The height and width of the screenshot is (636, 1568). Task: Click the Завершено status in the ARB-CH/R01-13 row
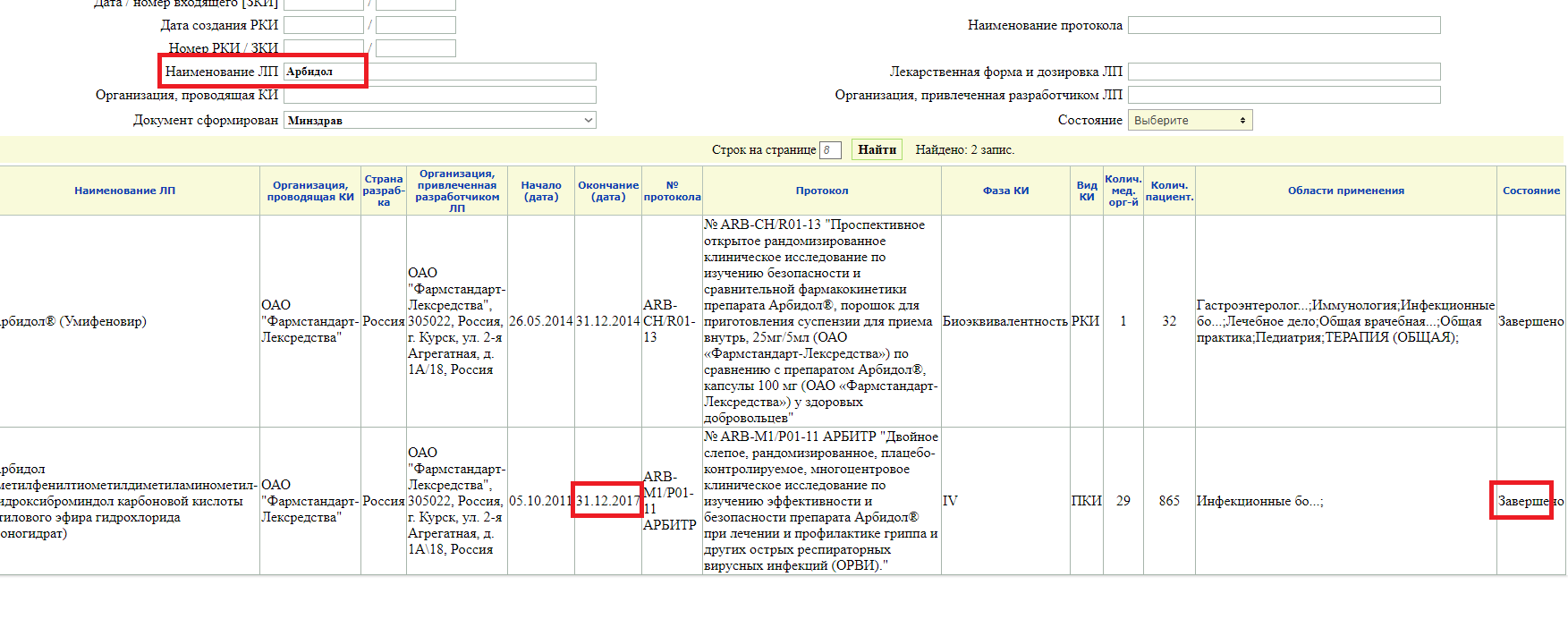point(1531,321)
